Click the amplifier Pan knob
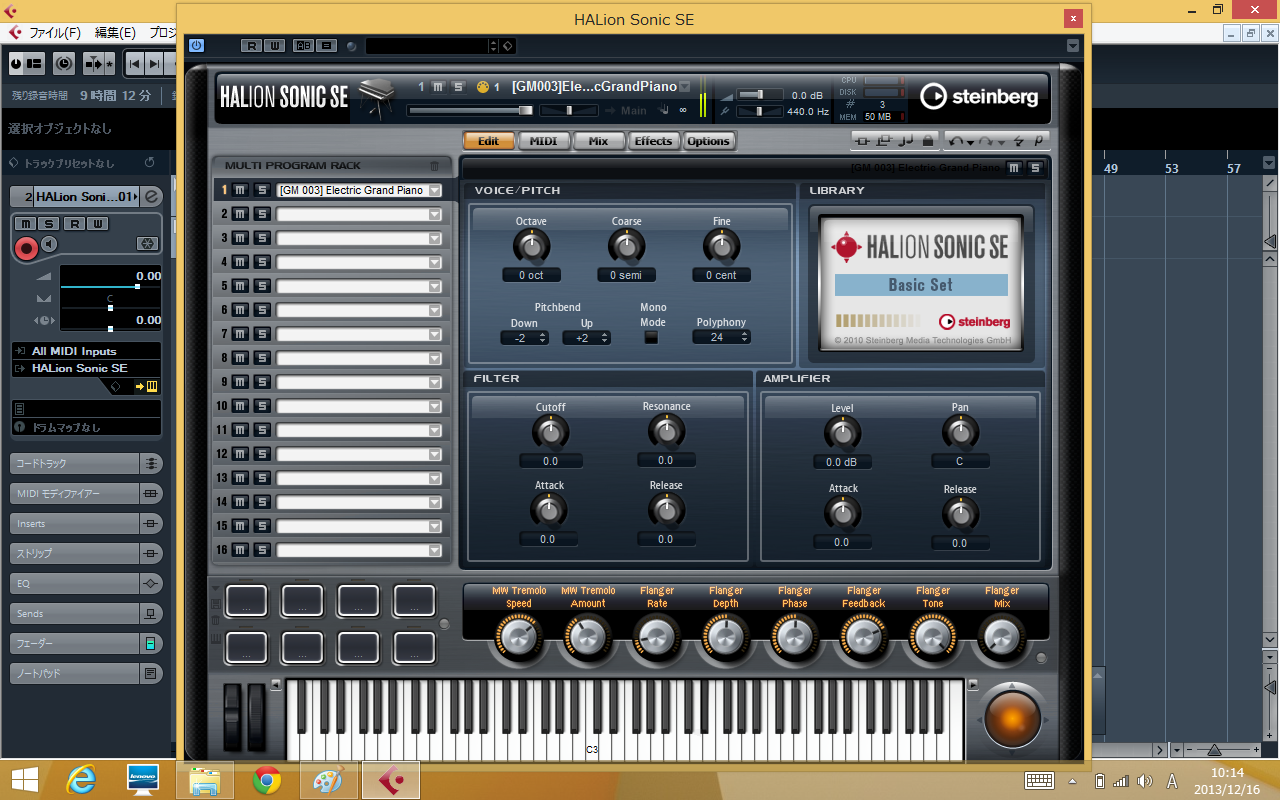Screen dimensions: 1280x800 (960, 433)
